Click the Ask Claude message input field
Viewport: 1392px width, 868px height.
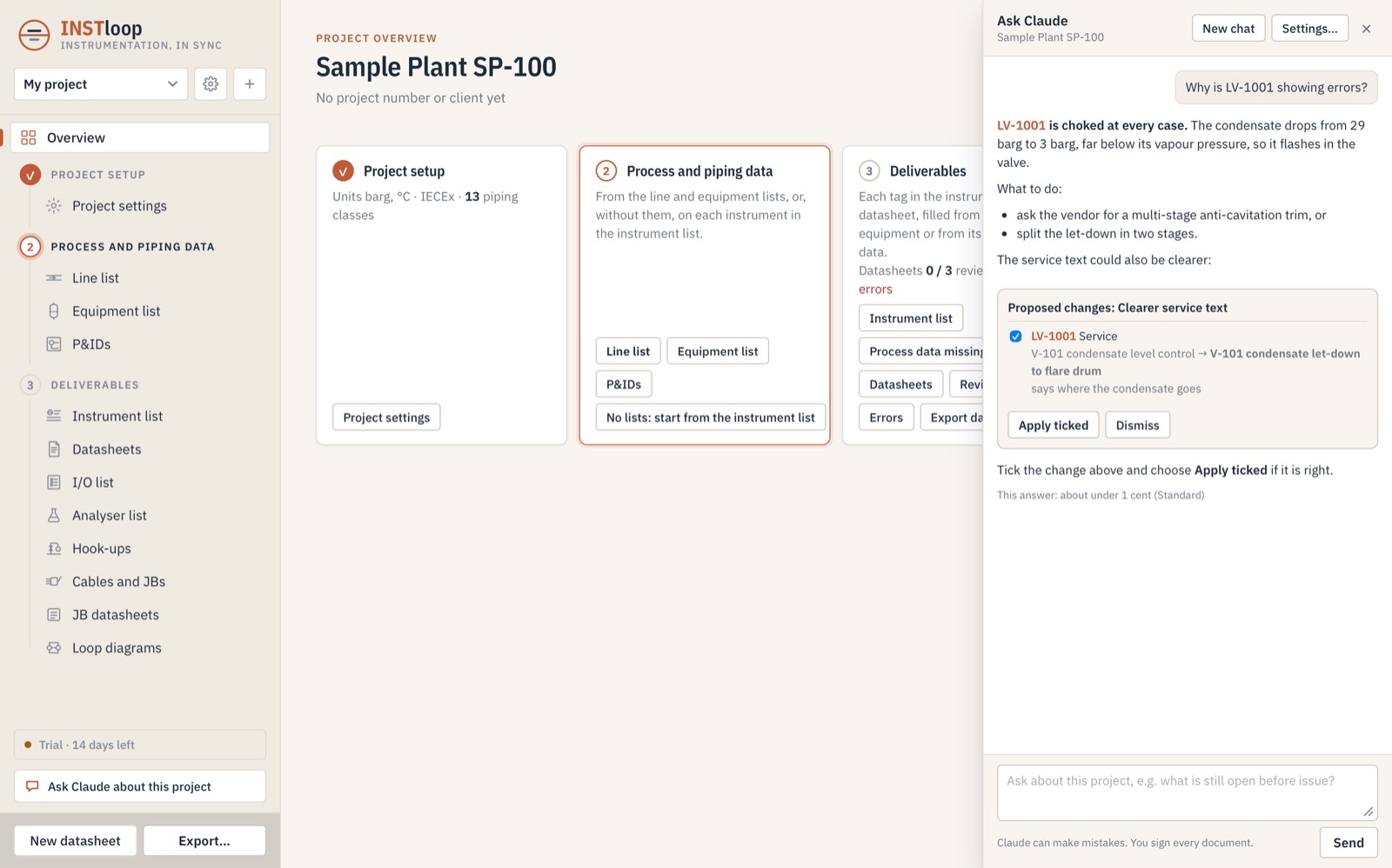(x=1187, y=793)
